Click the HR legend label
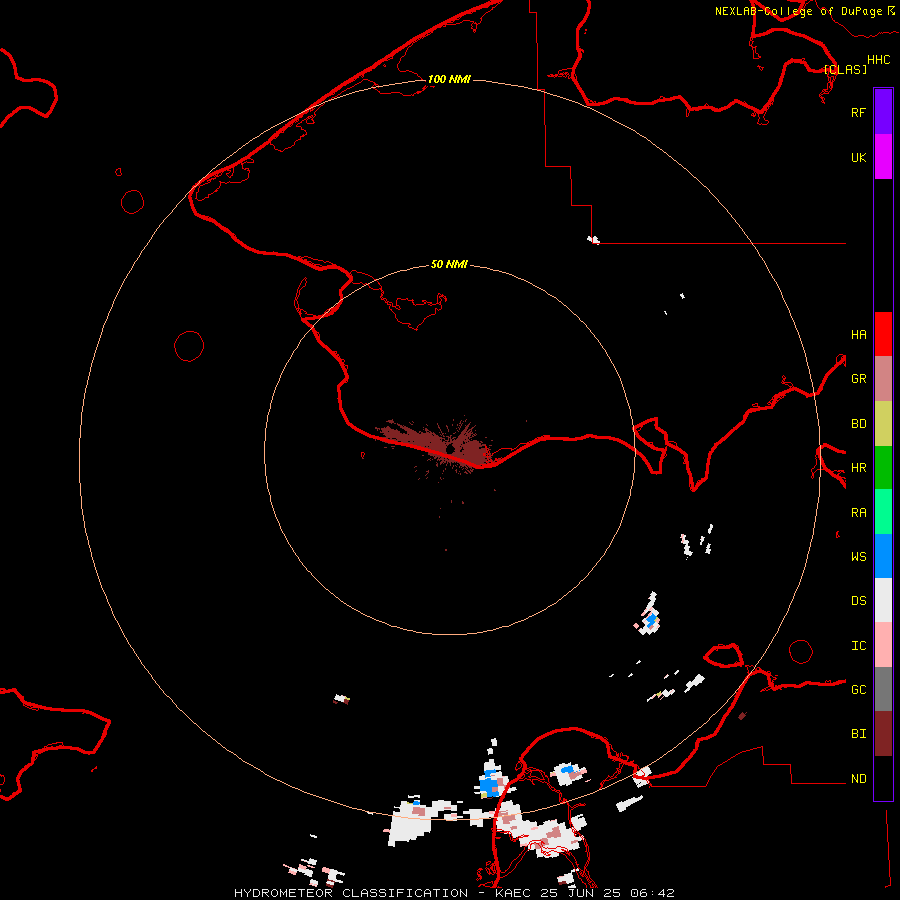900x900 pixels. click(x=858, y=468)
